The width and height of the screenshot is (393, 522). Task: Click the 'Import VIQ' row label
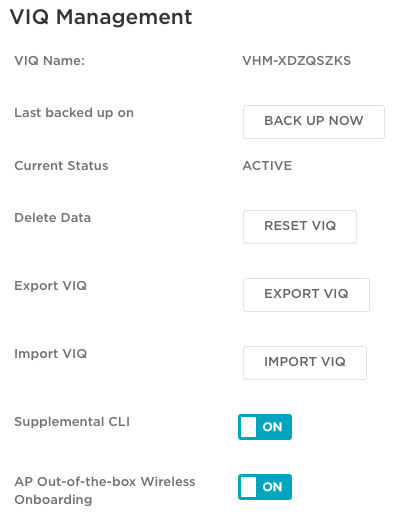50,354
